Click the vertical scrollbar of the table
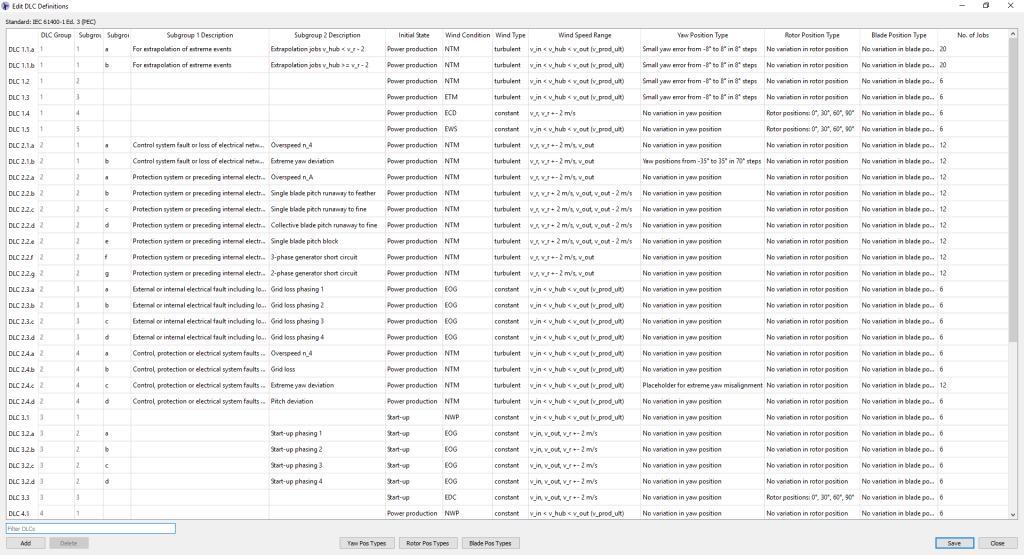 tap(1012, 200)
